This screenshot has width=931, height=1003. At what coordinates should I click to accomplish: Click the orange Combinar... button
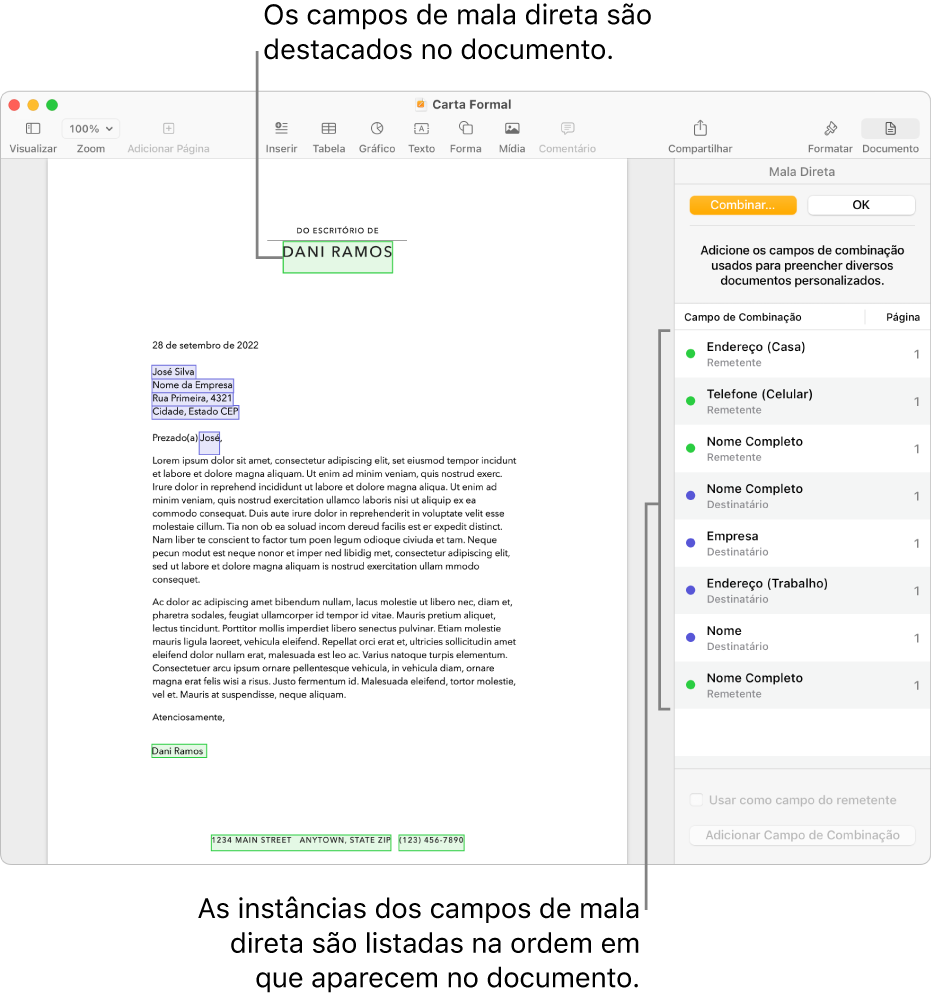(743, 205)
